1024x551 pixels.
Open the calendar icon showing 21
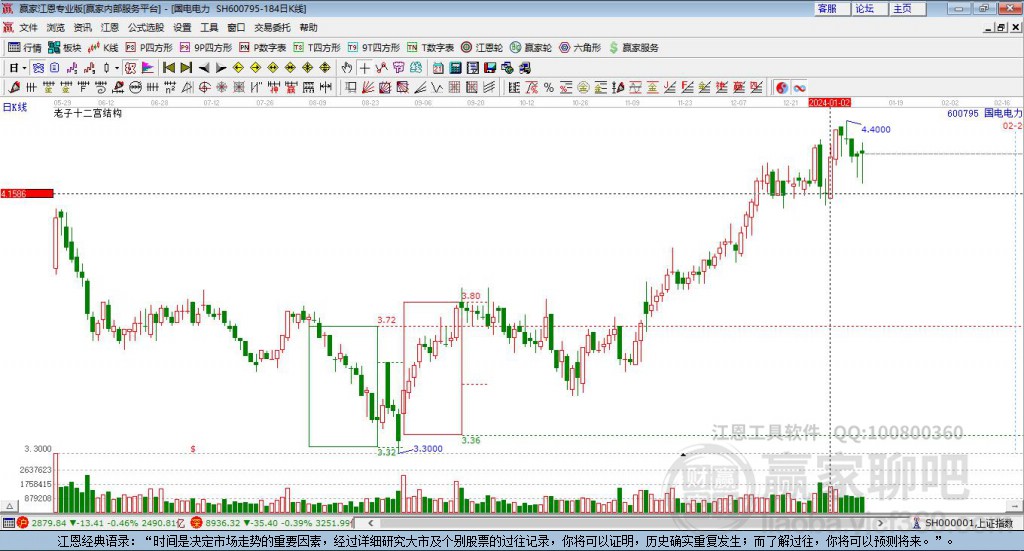[438, 68]
